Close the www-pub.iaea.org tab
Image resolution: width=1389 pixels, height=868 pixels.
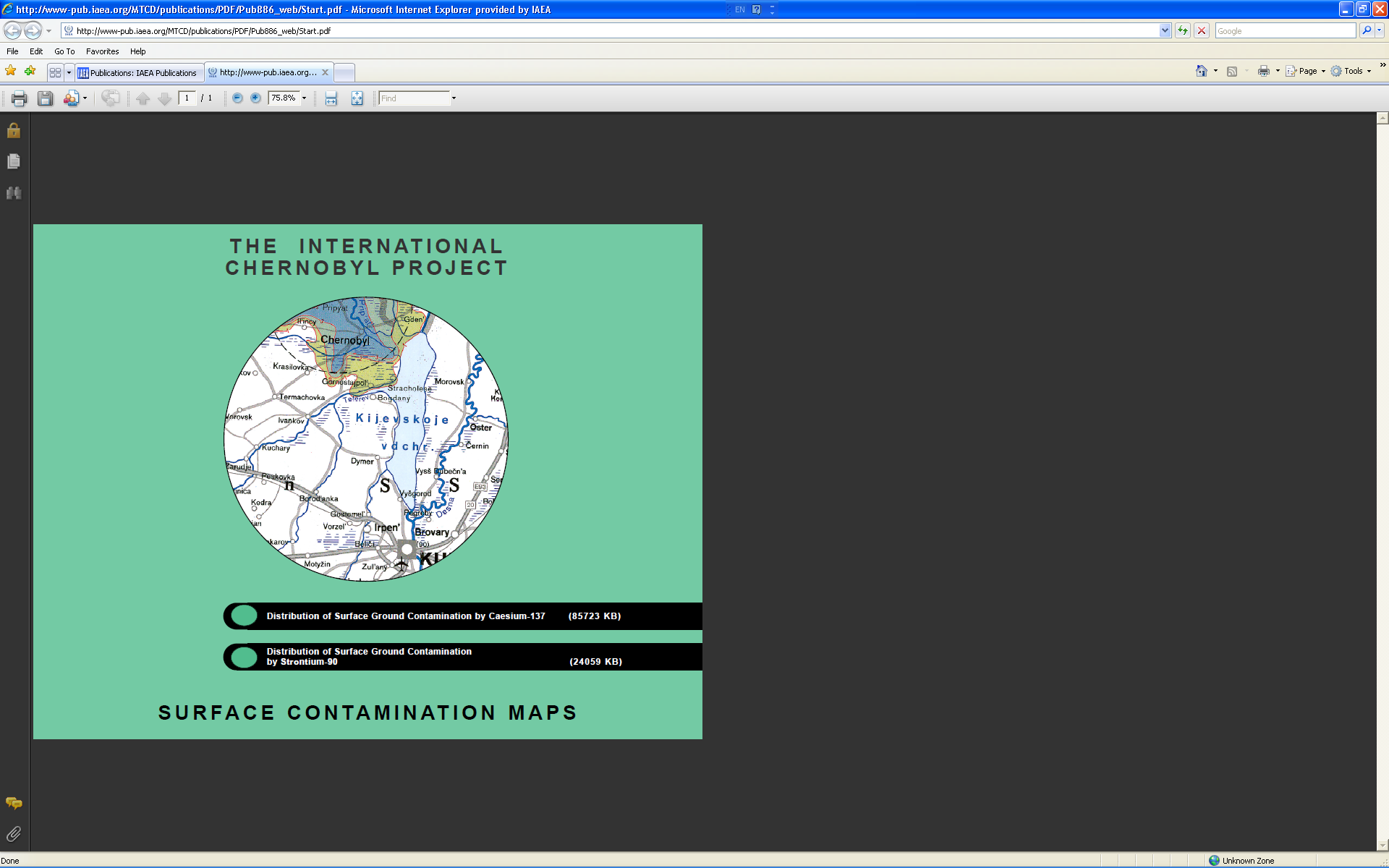click(326, 72)
